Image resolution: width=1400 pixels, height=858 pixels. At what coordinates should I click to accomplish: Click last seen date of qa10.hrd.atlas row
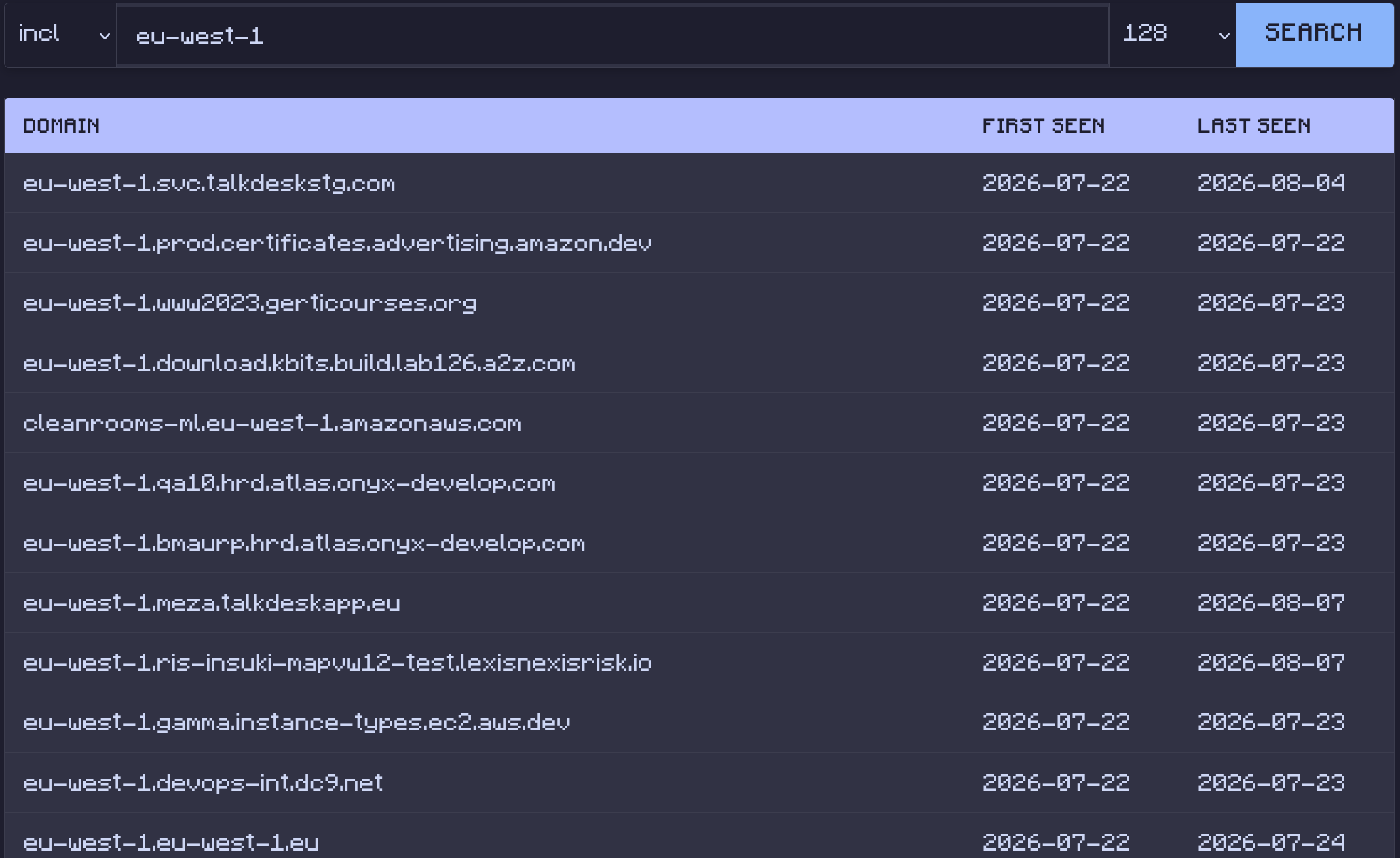[1271, 483]
